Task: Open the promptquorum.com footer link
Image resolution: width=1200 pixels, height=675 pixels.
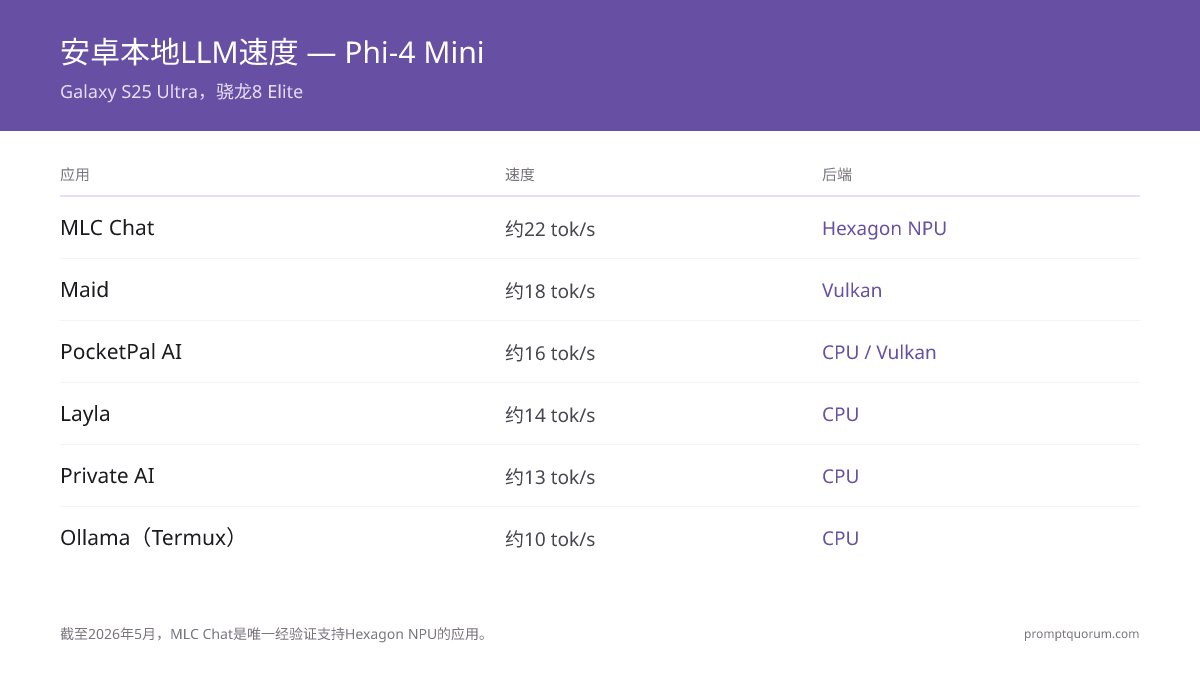Action: [1081, 634]
